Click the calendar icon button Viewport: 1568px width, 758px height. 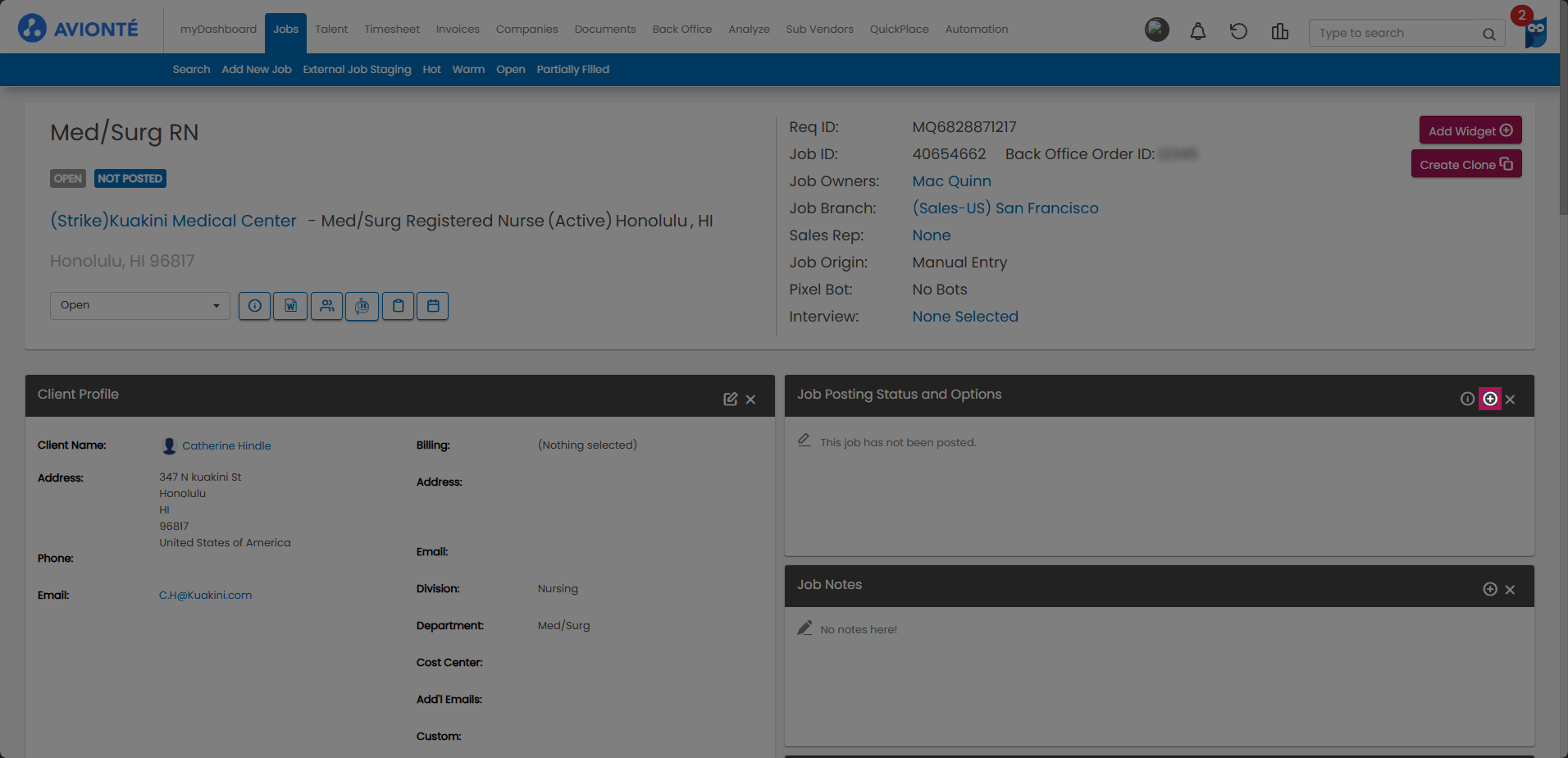(433, 306)
